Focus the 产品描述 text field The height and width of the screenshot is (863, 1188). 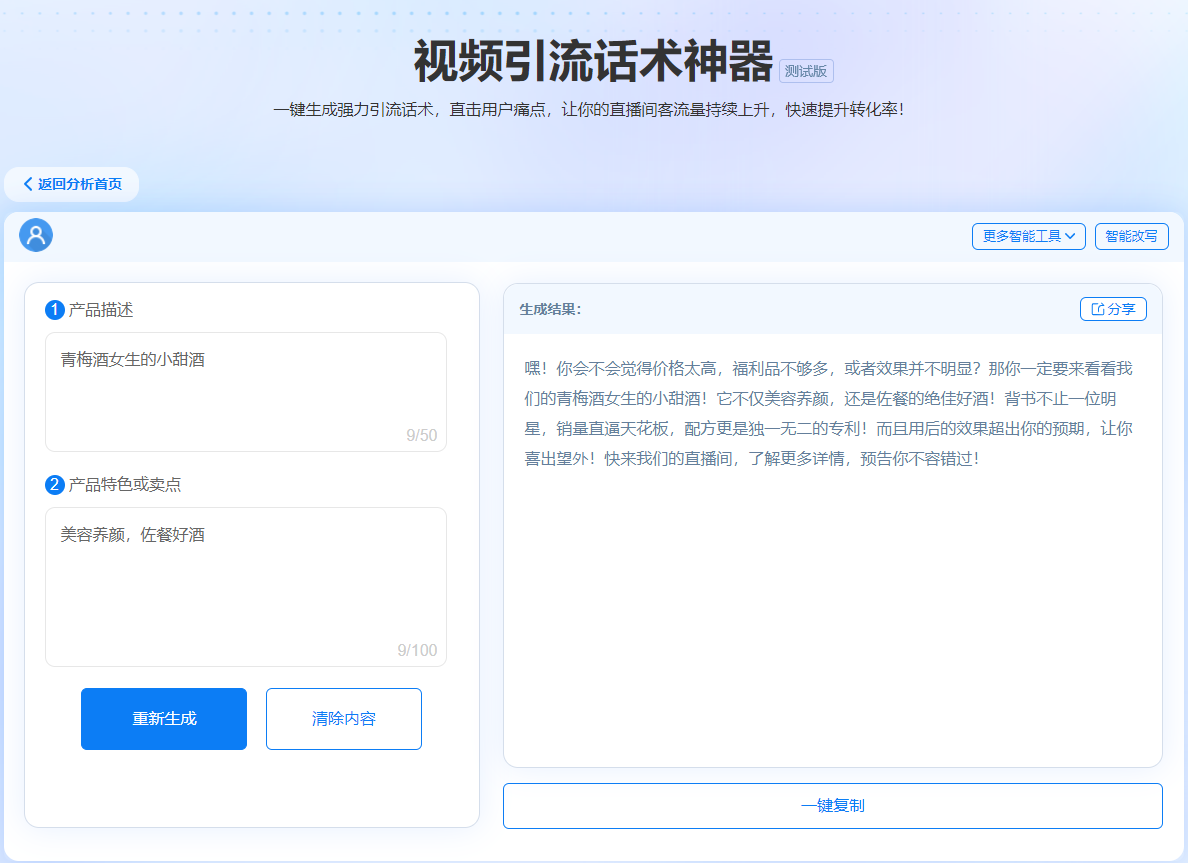[x=245, y=392]
